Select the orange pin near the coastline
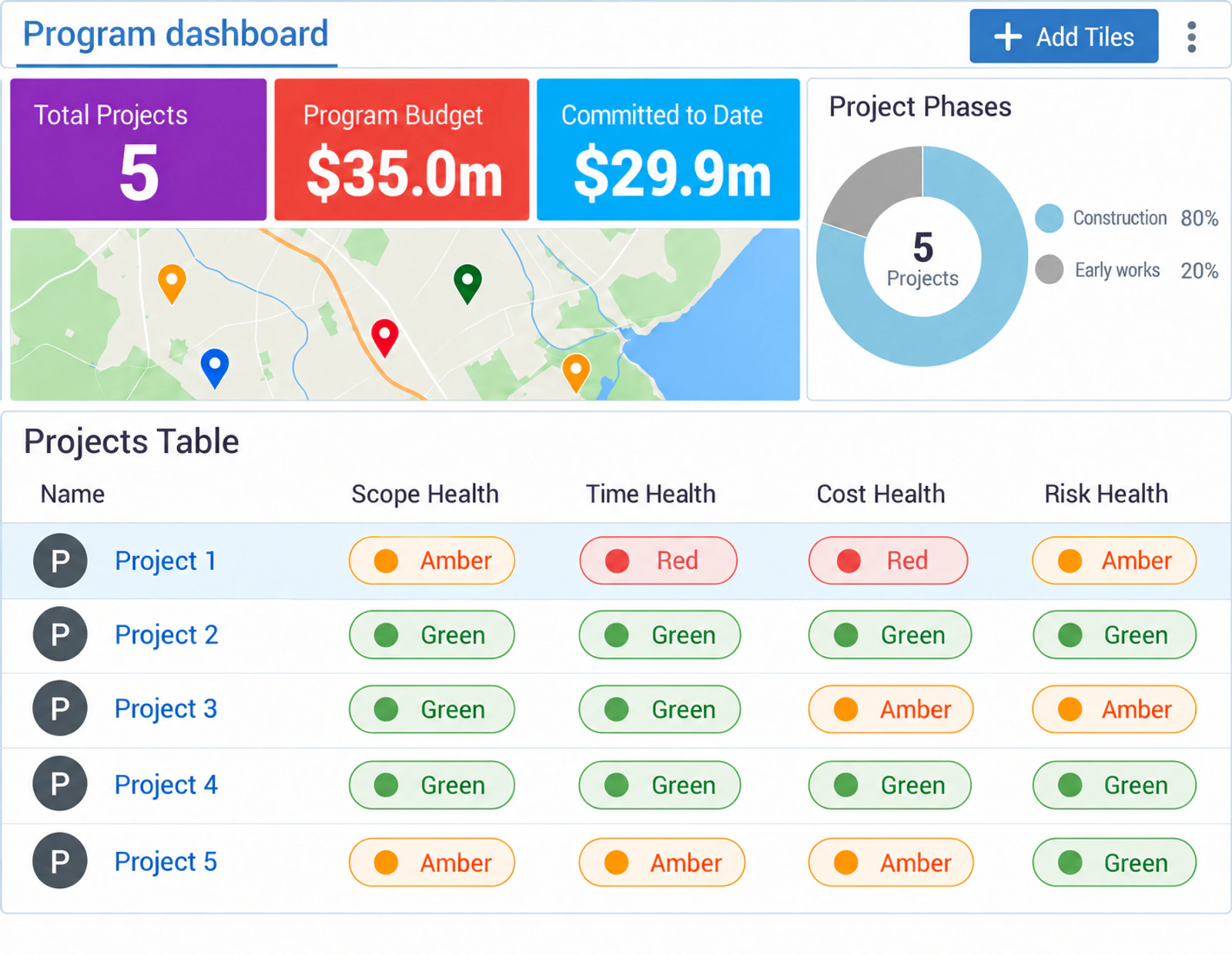The height and width of the screenshot is (955, 1232). [x=576, y=373]
